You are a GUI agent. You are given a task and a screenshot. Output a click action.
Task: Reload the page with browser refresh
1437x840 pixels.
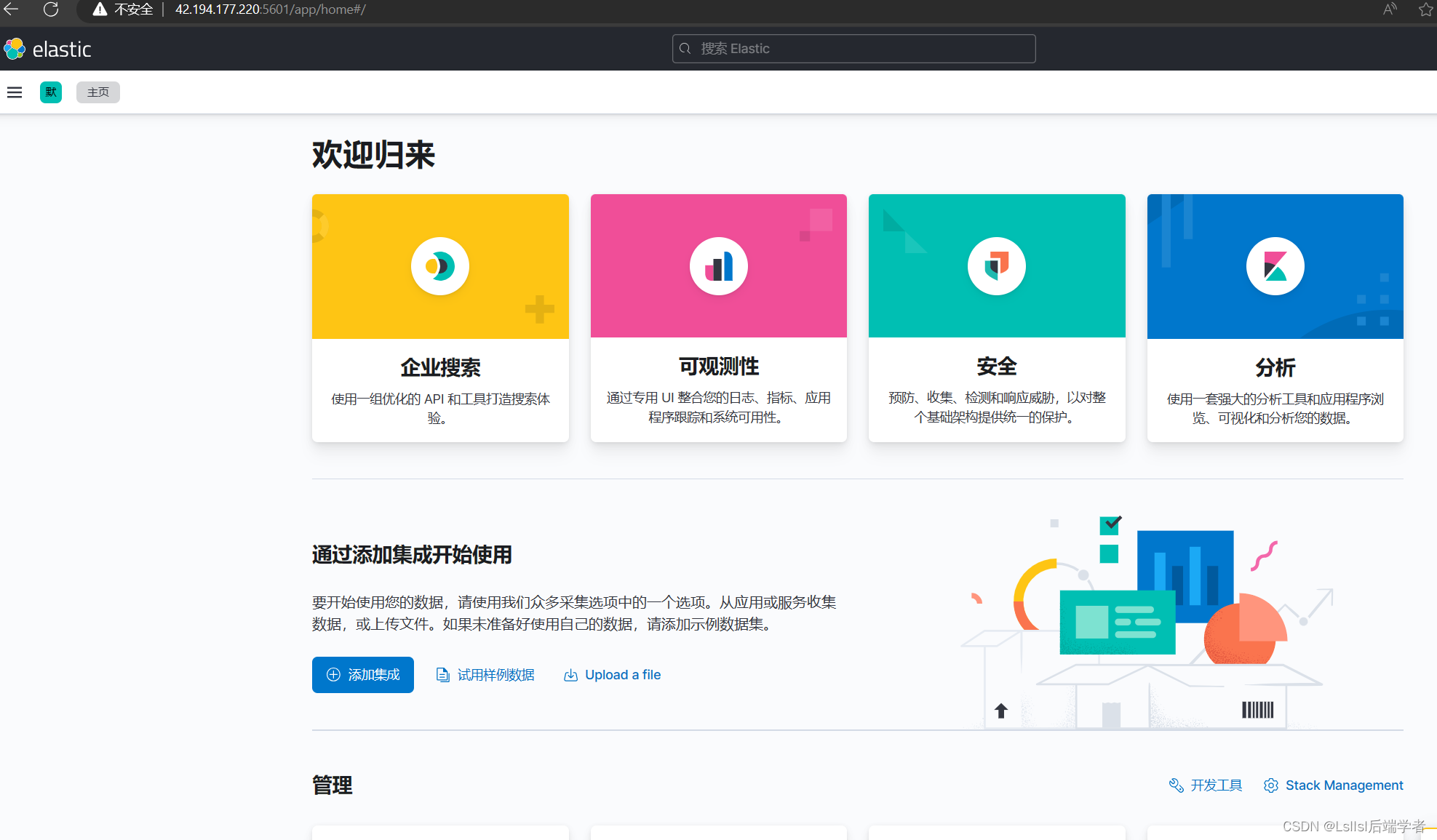[51, 9]
